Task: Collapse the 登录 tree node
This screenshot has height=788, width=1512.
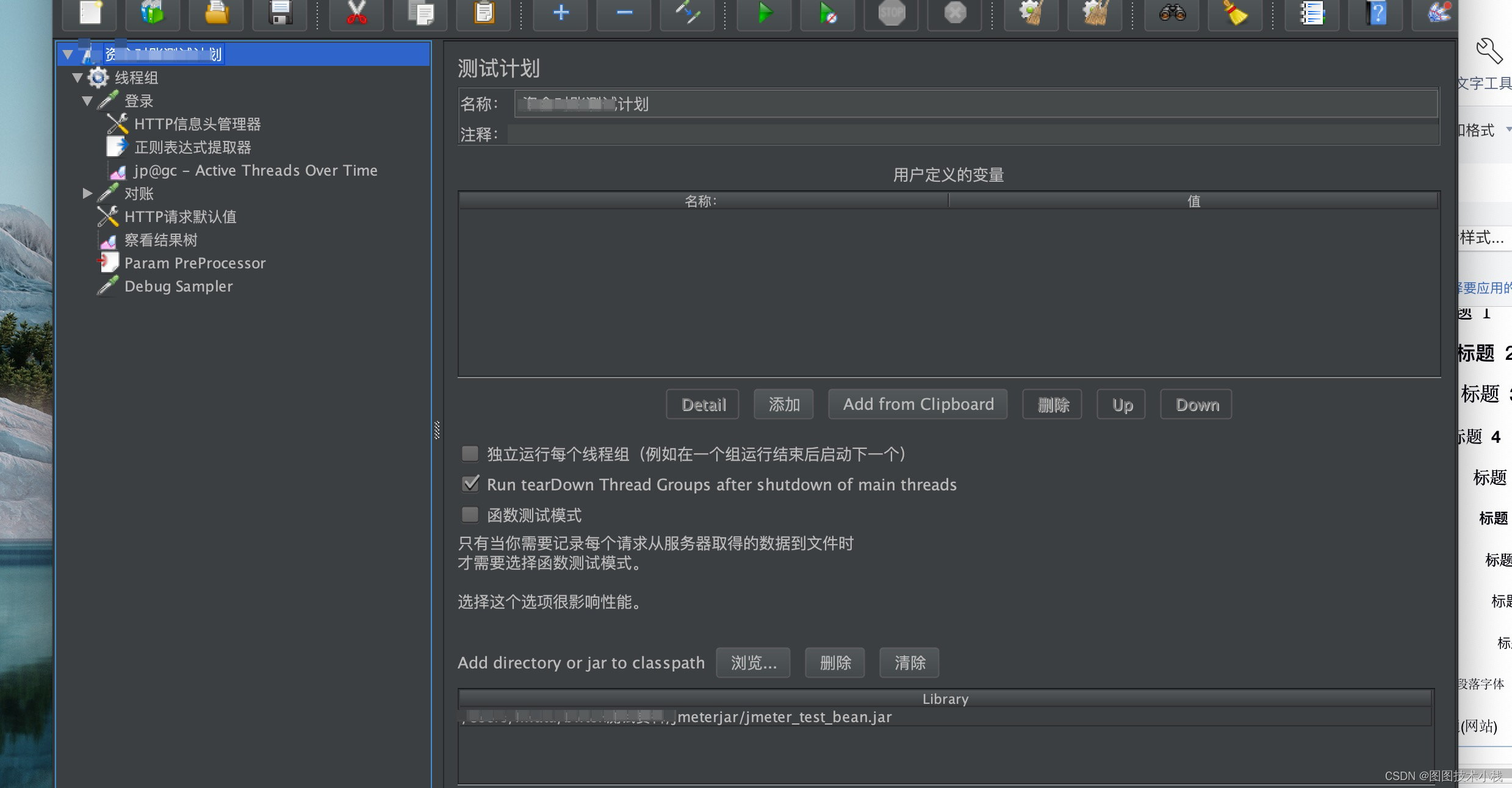Action: click(x=87, y=101)
